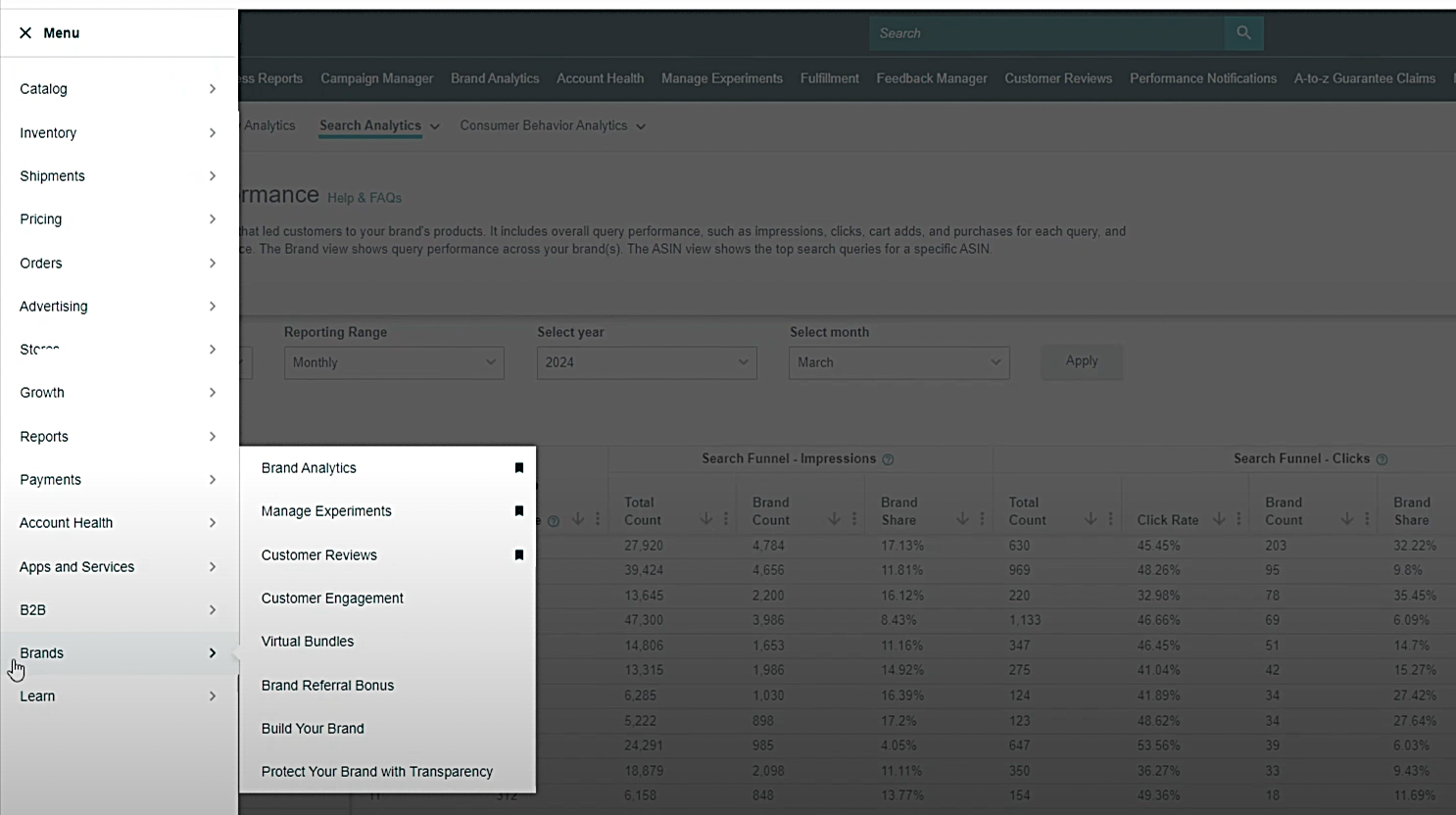Open Impressions Brand Count column options
This screenshot has width=1456, height=815.
(854, 519)
